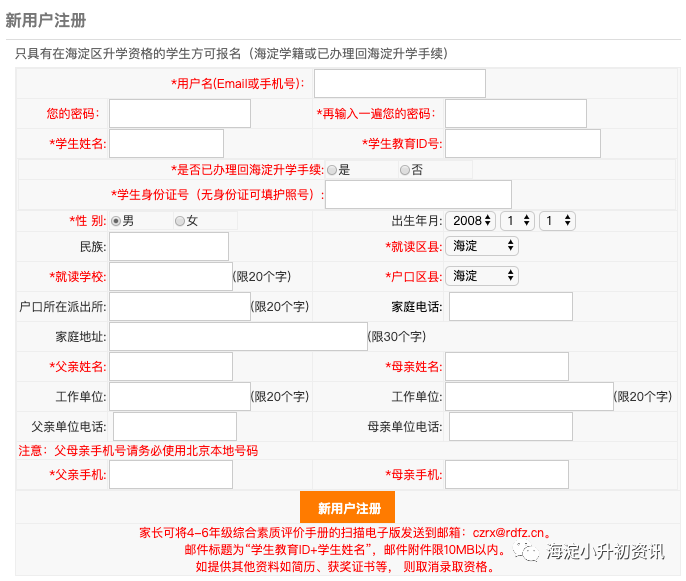This screenshot has width=686, height=581.
Task: Open the birth year dropdown showing 2008
Action: point(470,221)
